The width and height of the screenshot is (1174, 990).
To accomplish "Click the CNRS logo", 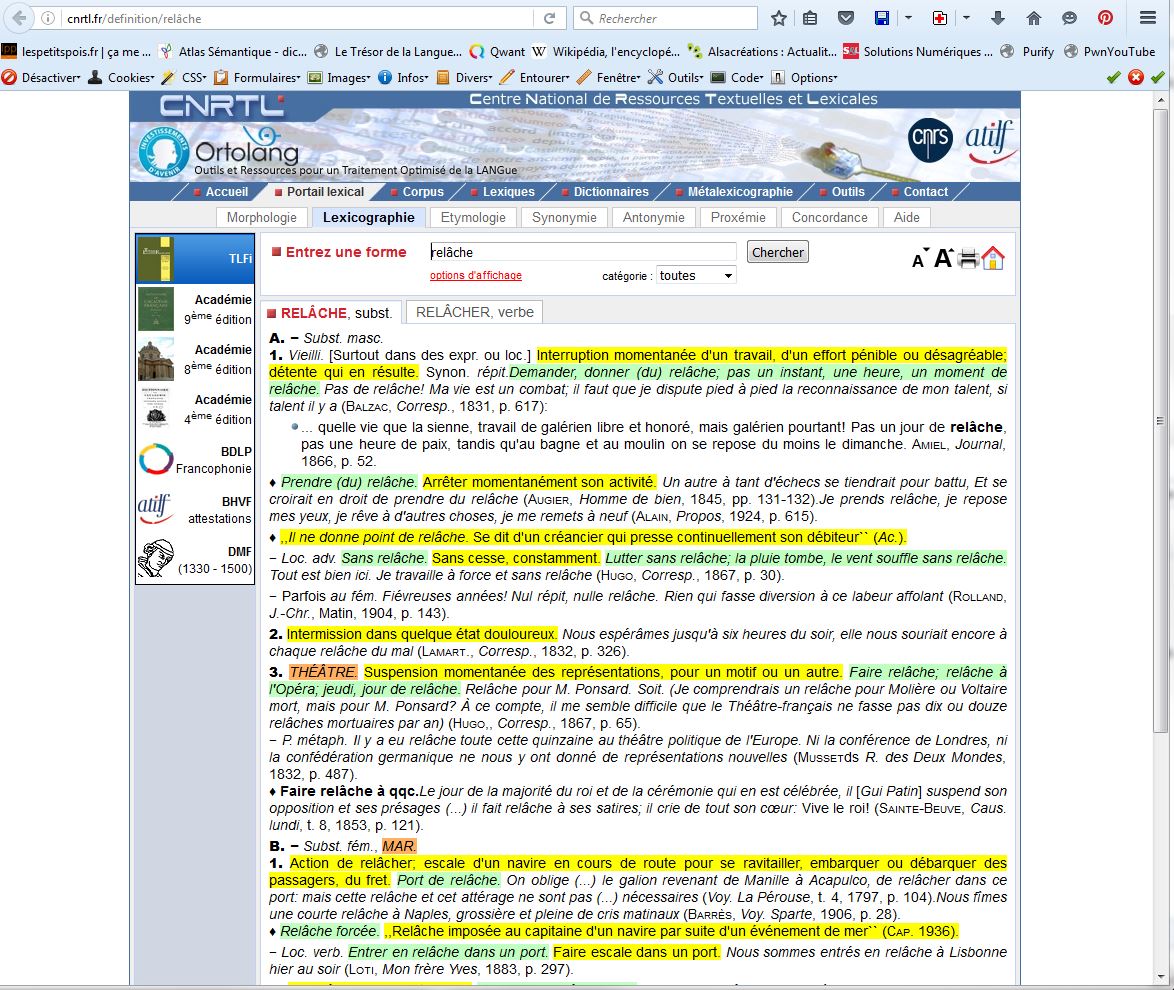I will [929, 140].
